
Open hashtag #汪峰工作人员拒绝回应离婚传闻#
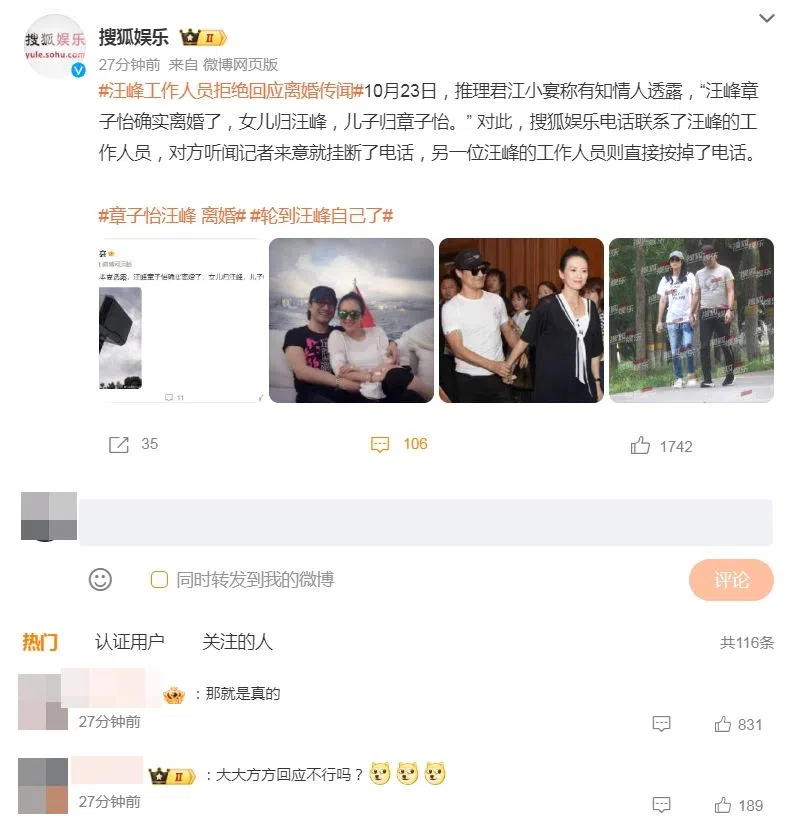(231, 91)
